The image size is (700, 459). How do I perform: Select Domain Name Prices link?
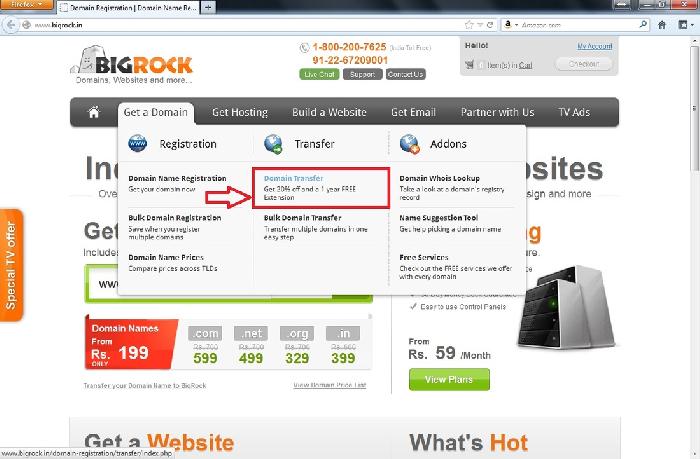(x=166, y=258)
